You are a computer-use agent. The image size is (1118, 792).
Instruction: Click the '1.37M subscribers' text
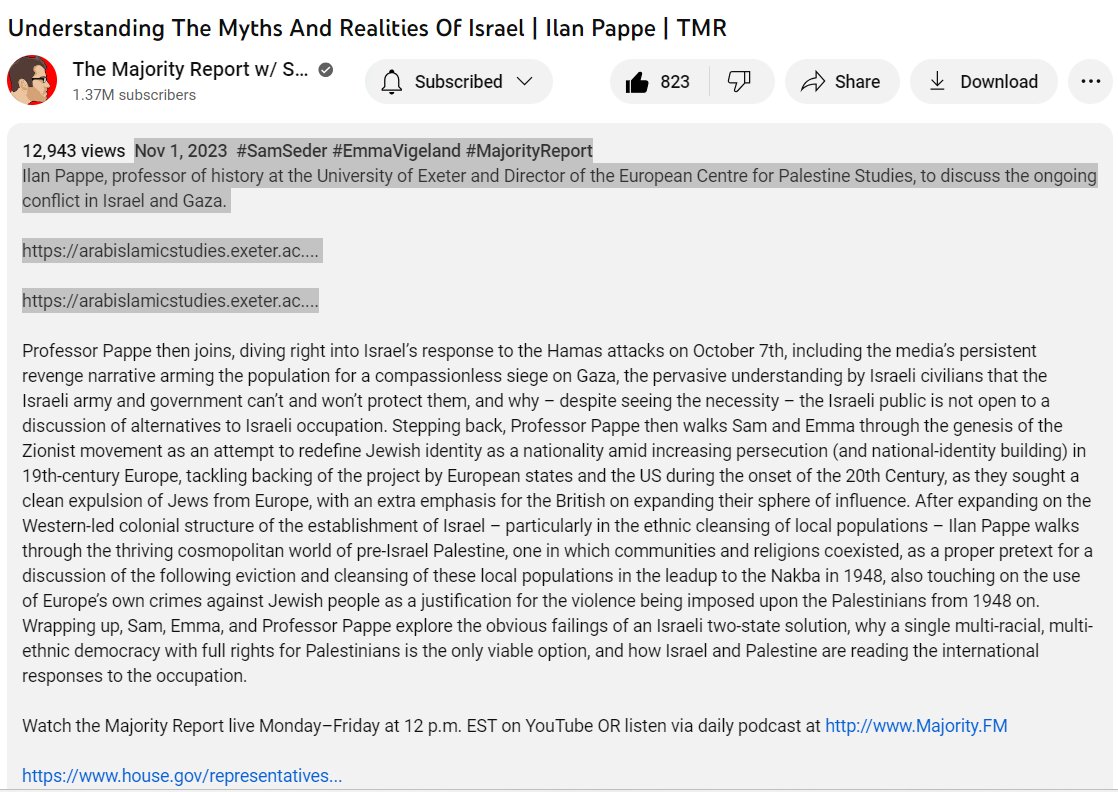click(x=134, y=95)
